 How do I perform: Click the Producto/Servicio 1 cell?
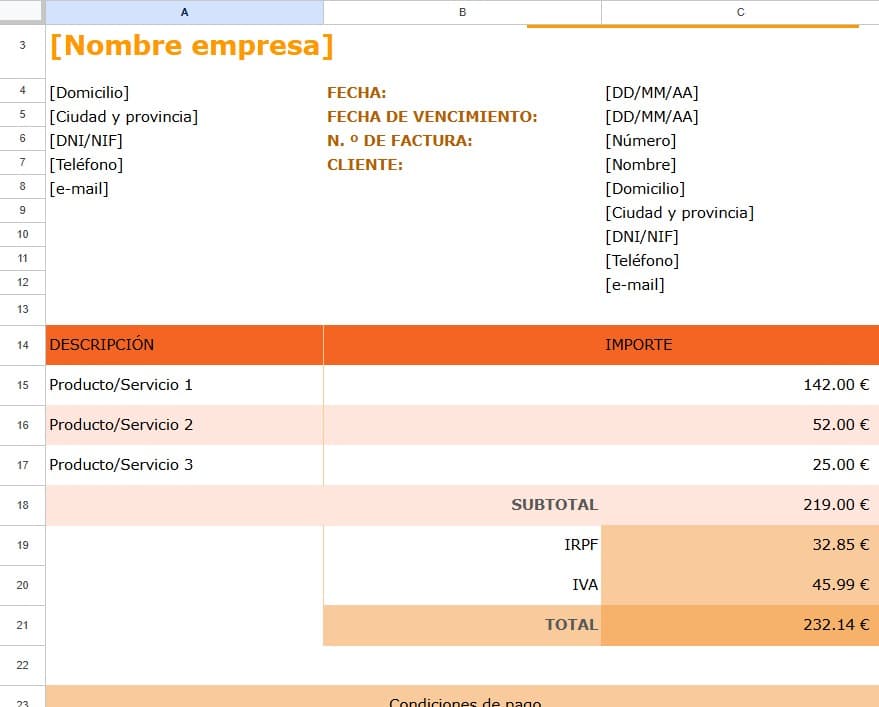pyautogui.click(x=184, y=385)
